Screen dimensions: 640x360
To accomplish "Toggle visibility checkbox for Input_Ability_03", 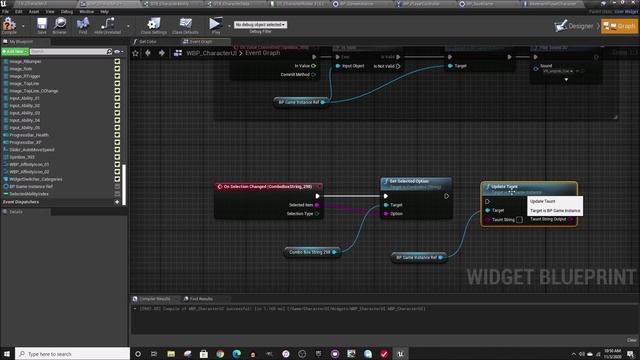I will [x=117, y=113].
